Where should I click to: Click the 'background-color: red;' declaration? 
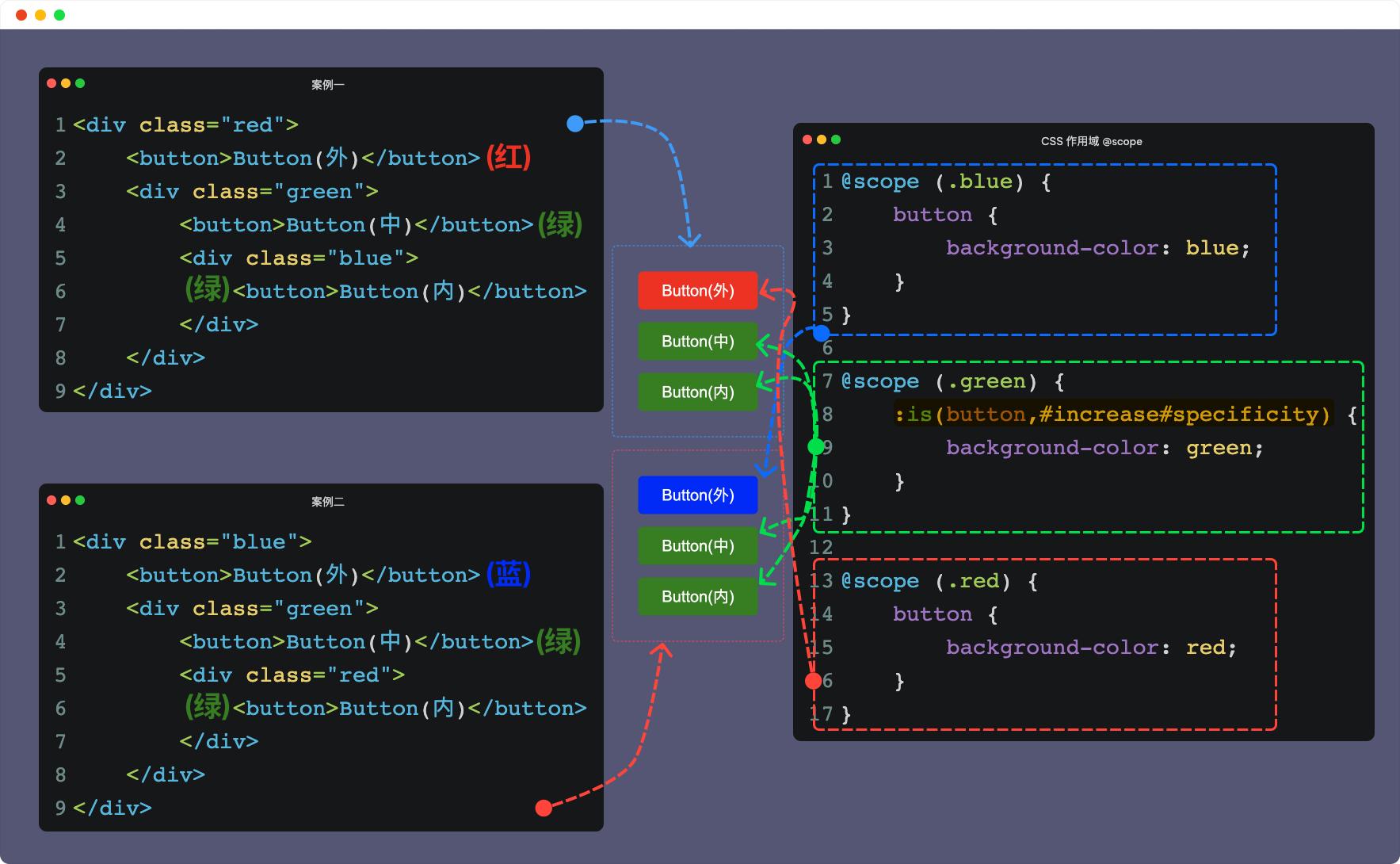1092,648
